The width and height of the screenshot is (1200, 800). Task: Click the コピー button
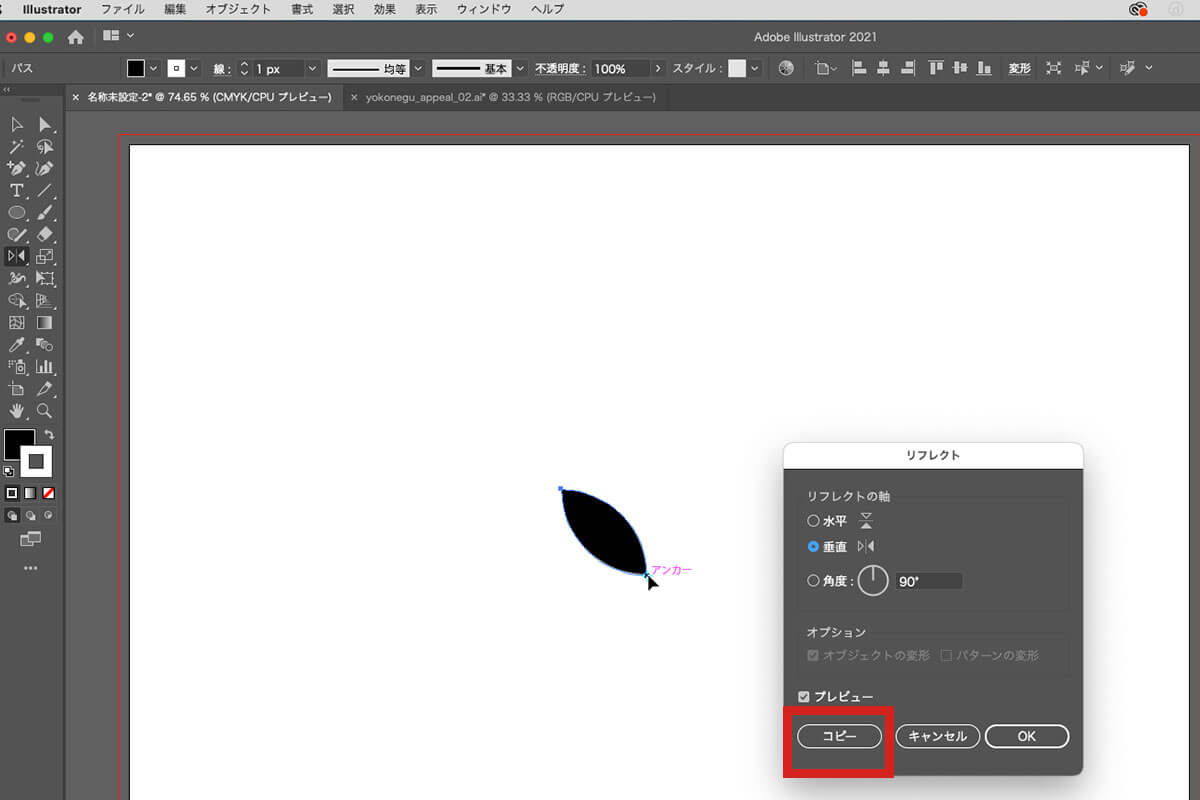pos(840,736)
